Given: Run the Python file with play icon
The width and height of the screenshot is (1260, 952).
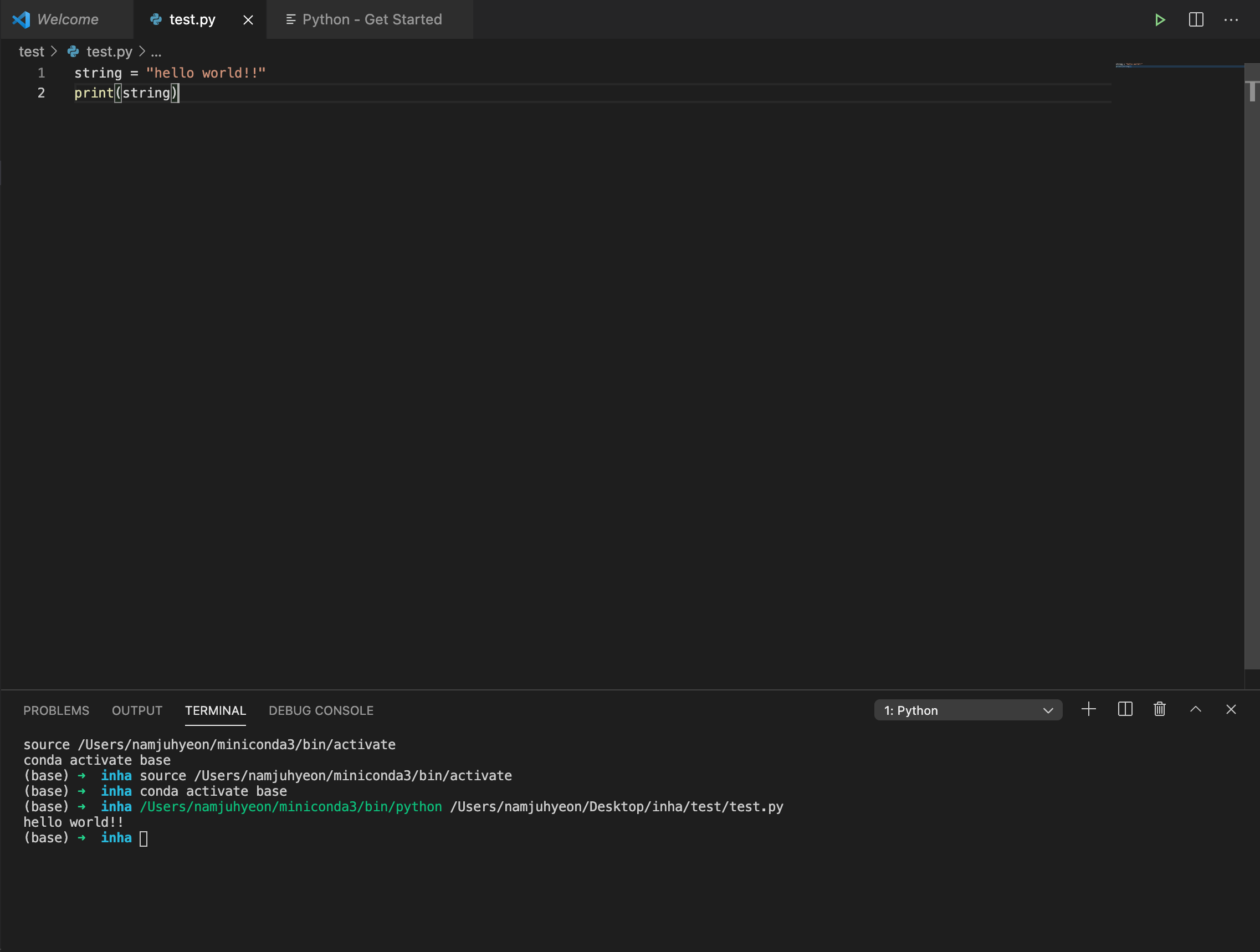Looking at the screenshot, I should point(1160,20).
